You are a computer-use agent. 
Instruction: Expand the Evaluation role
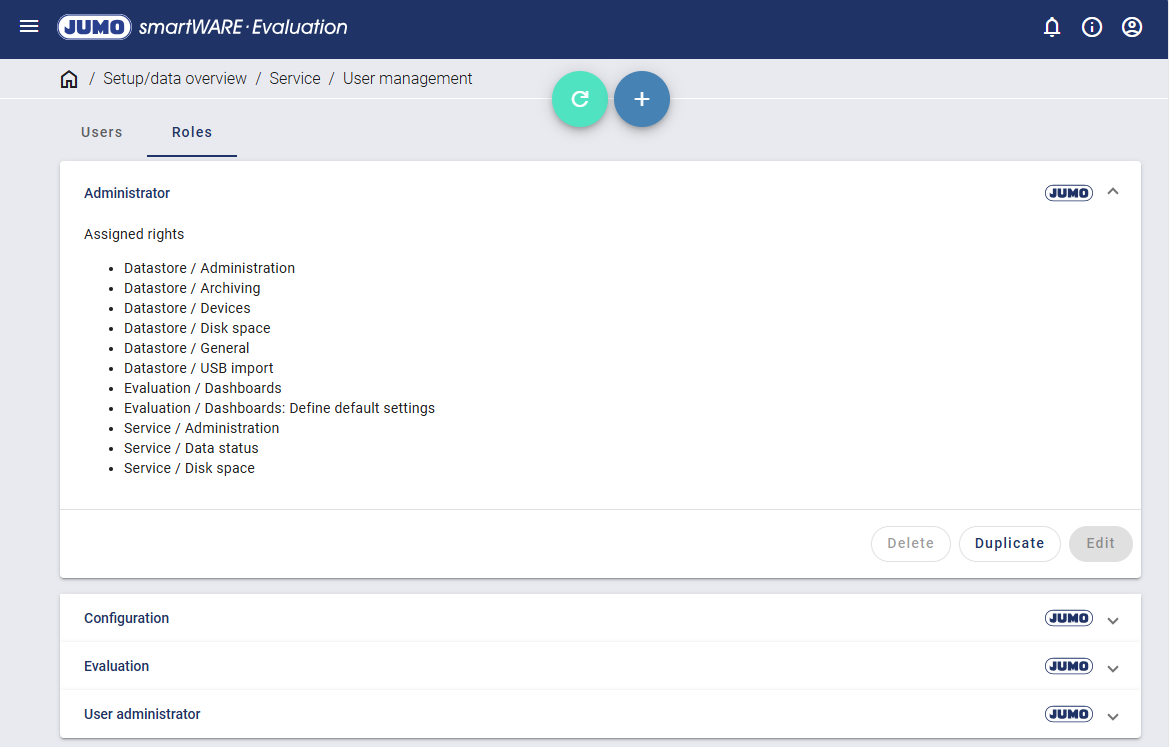pyautogui.click(x=1113, y=668)
